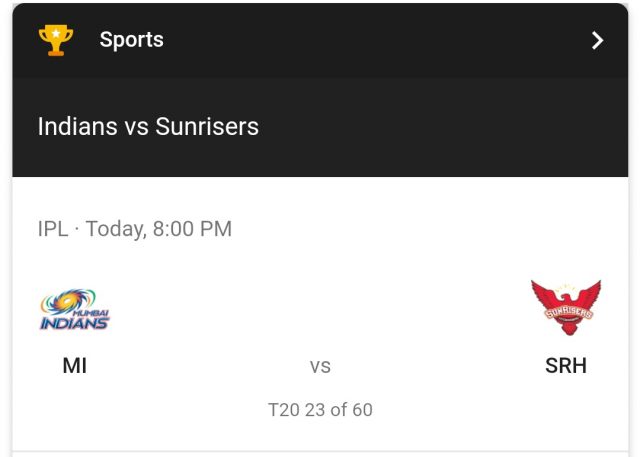Click the word Indians in the heading
640x457 pixels.
78,126
